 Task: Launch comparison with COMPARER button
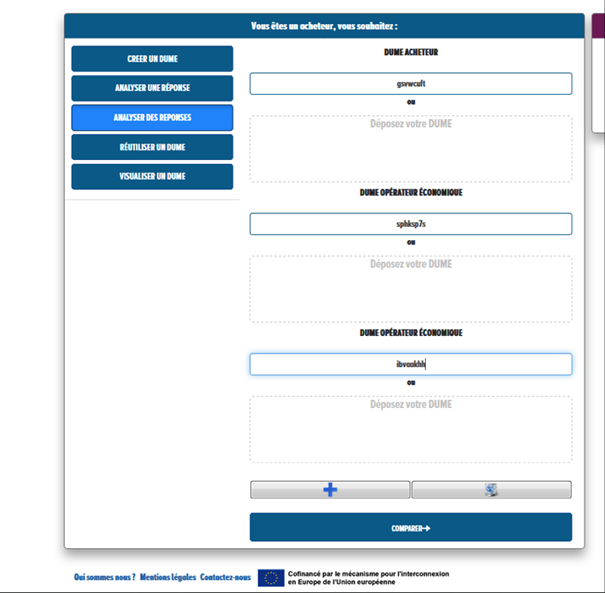(411, 527)
